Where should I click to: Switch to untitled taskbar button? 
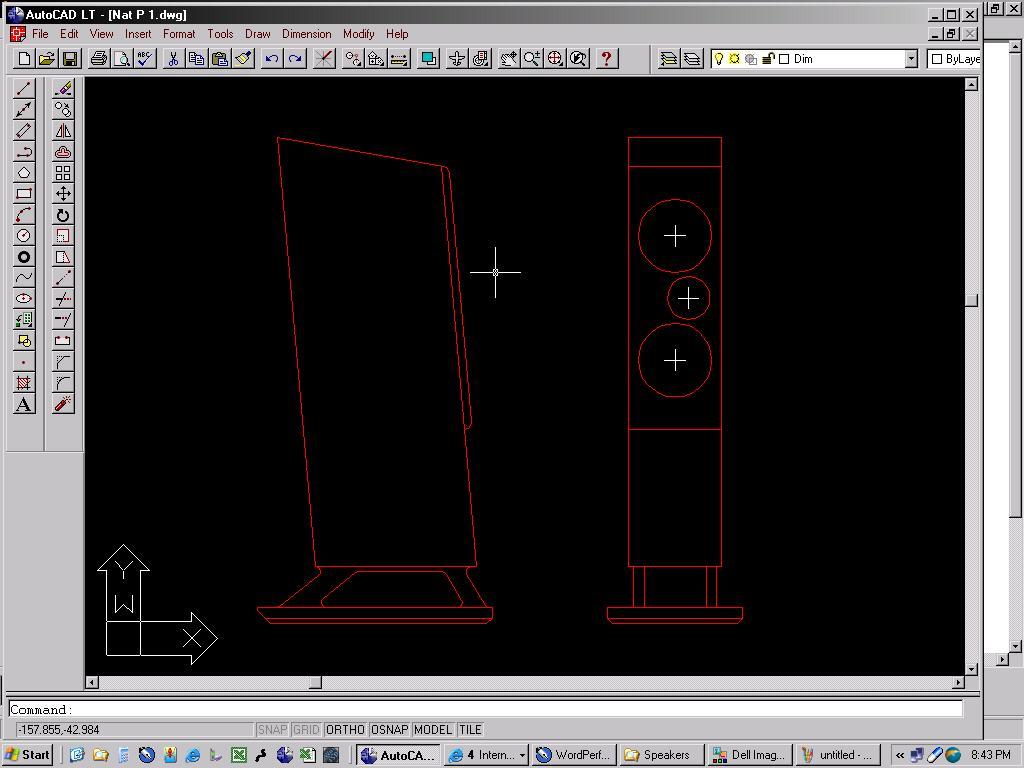[x=838, y=755]
